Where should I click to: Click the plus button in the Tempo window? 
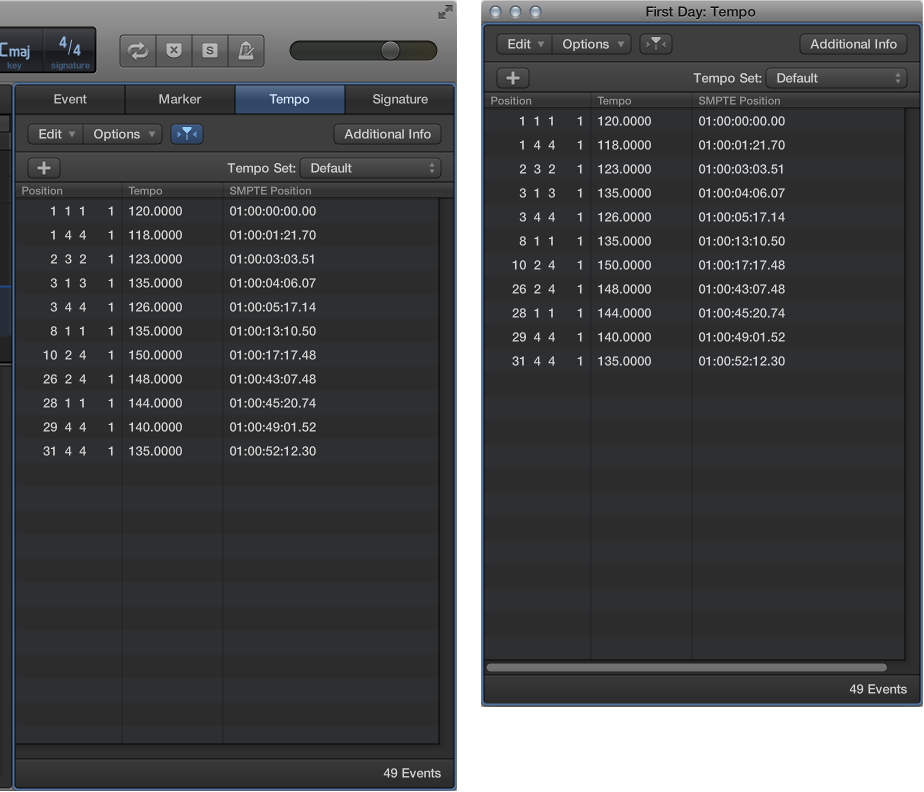point(513,77)
